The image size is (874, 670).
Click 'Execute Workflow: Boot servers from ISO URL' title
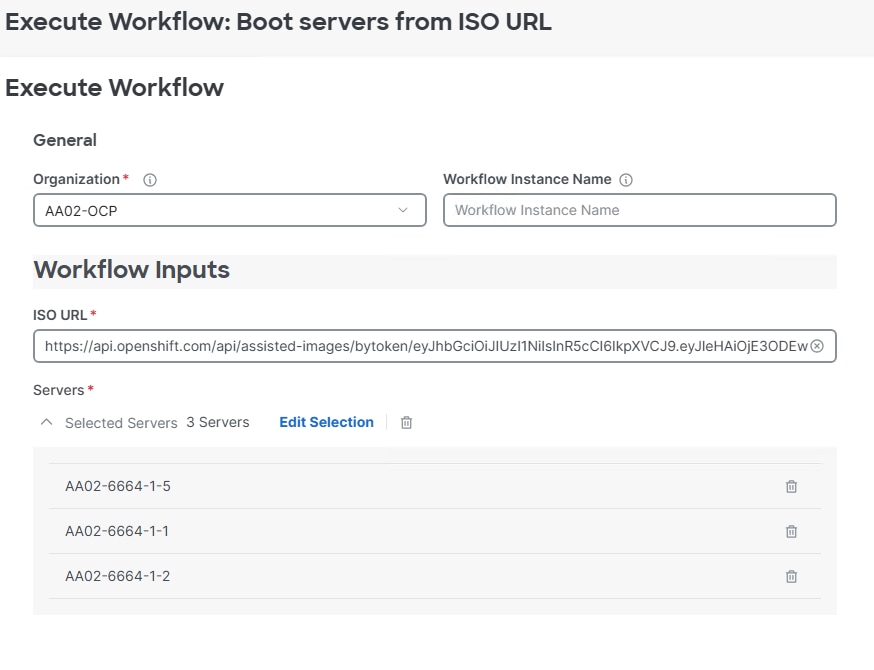(278, 22)
